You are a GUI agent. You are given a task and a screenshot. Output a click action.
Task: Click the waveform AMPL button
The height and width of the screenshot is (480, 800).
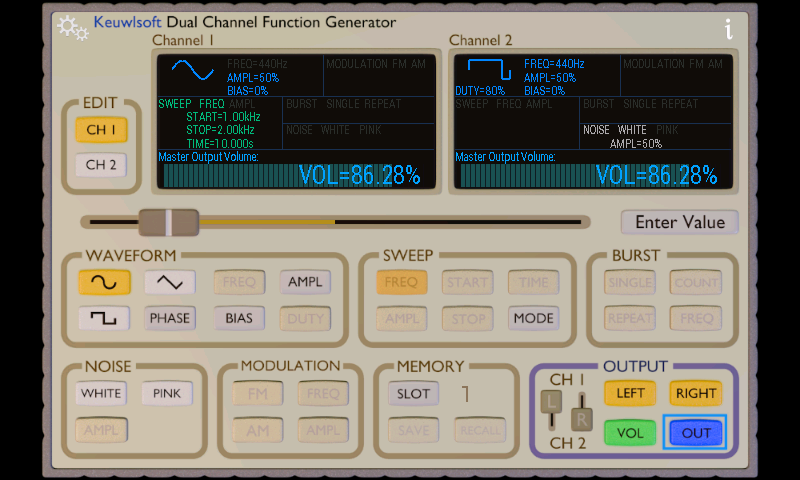tap(305, 282)
